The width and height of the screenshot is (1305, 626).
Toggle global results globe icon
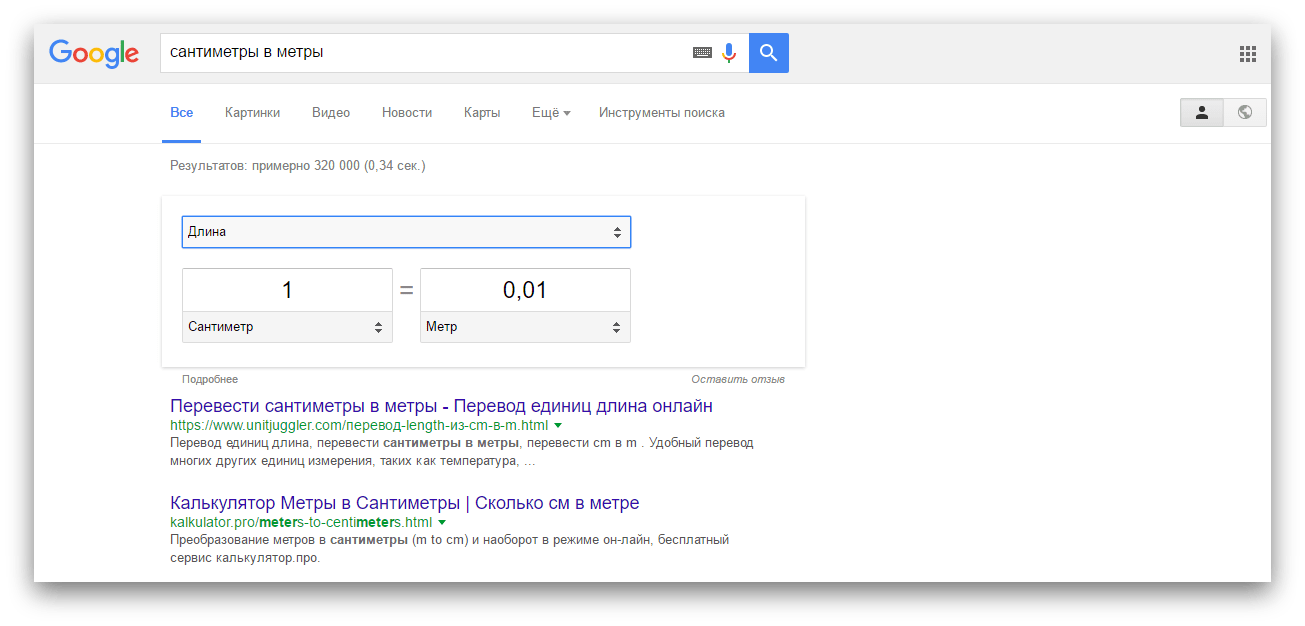coord(1245,113)
